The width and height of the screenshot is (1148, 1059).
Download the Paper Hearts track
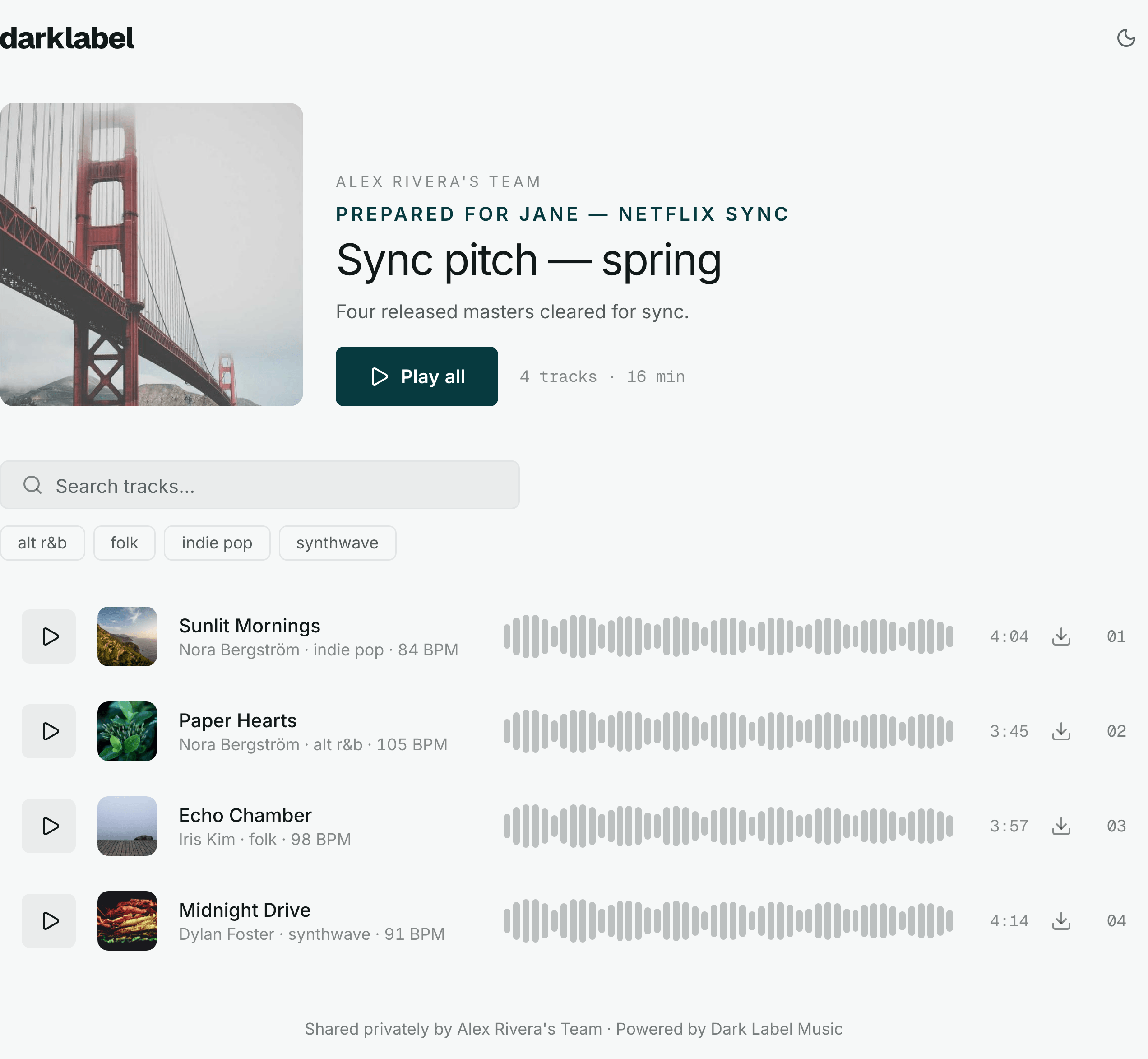coord(1061,731)
